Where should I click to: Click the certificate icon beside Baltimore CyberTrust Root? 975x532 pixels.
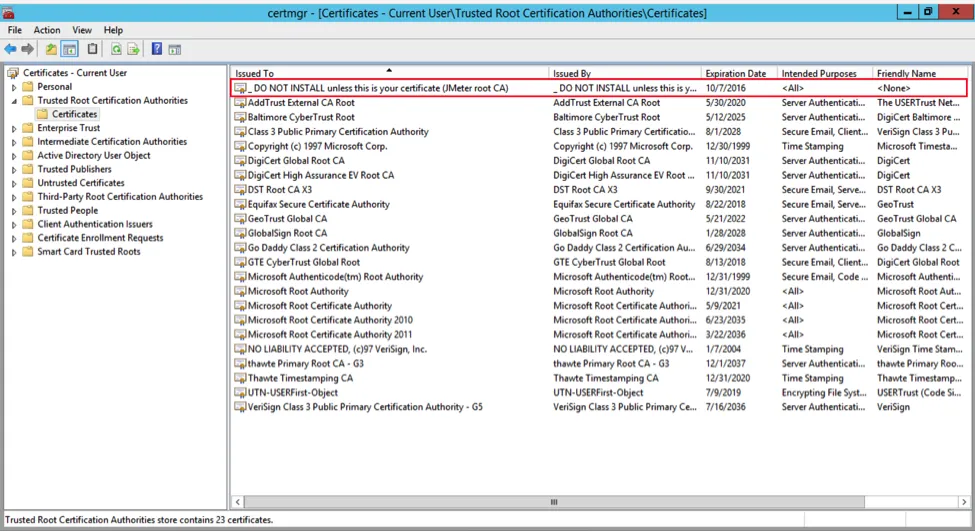coord(240,117)
